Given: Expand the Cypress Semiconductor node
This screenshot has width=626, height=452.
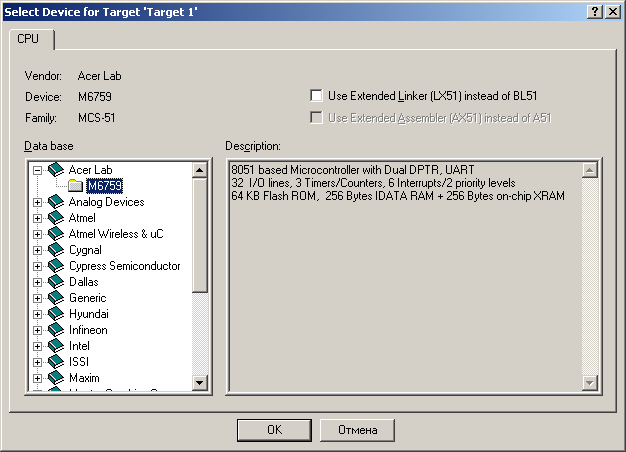Looking at the screenshot, I should pos(38,266).
